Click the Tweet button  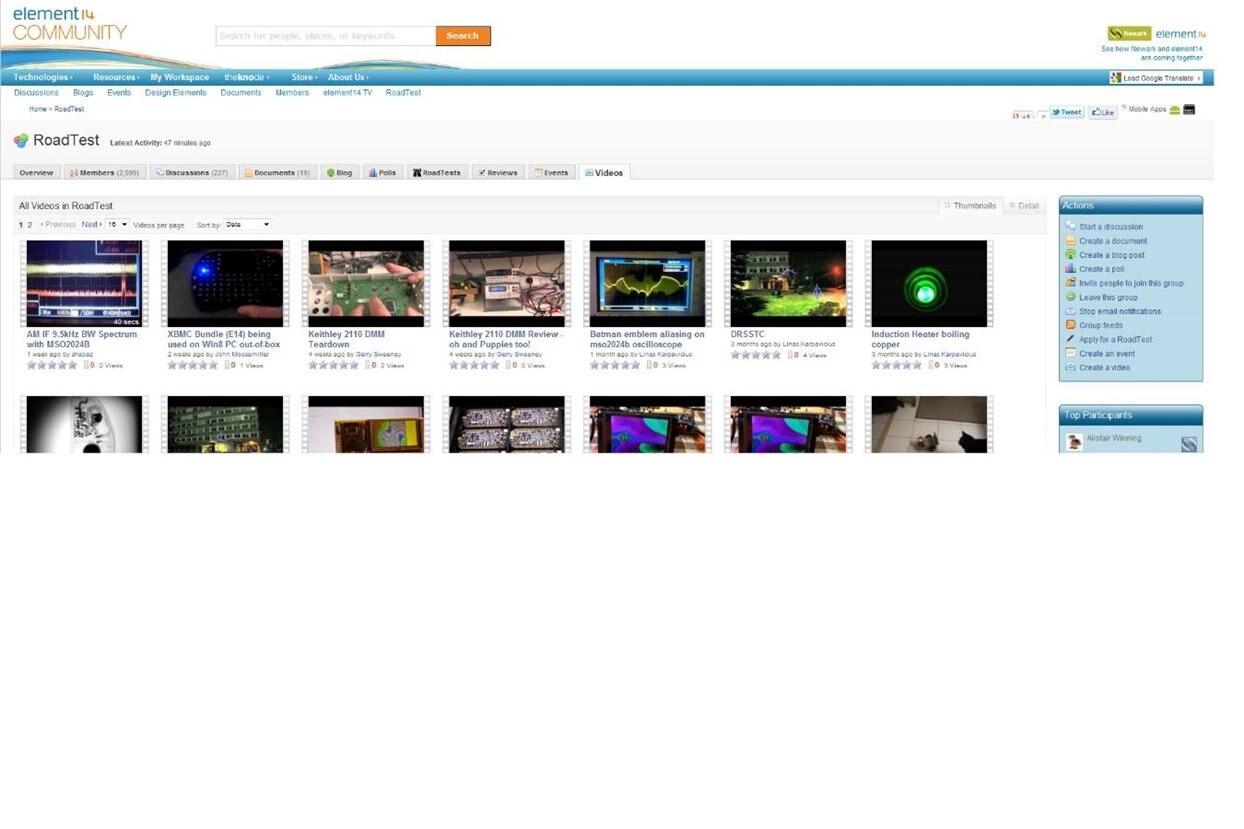point(1067,113)
